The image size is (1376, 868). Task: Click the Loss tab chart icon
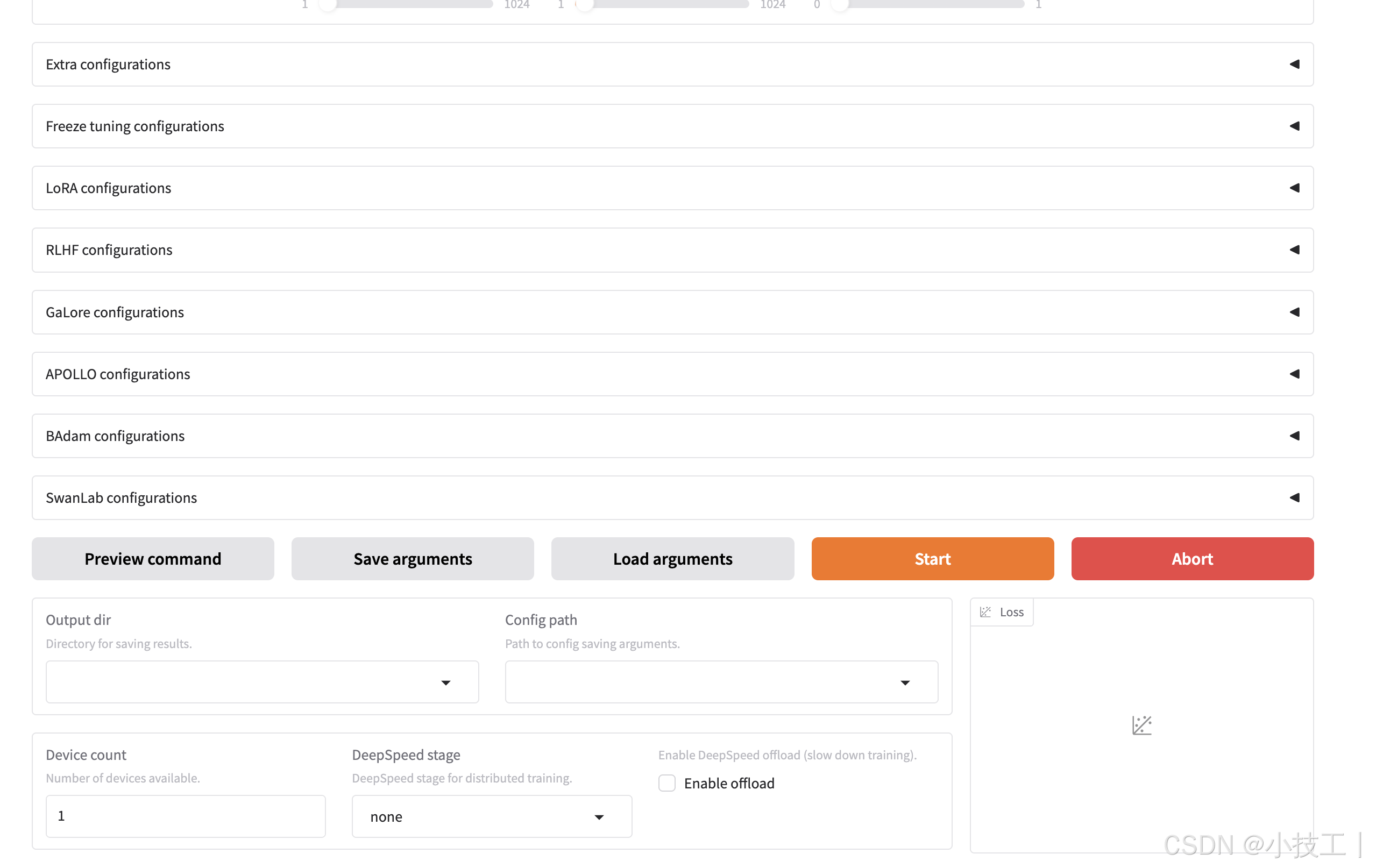[985, 612]
